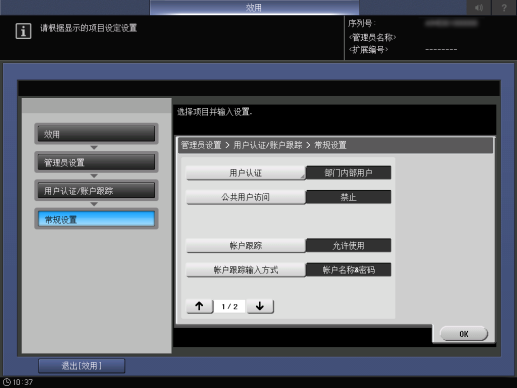Click the <扩展编号> label
The height and width of the screenshot is (388, 517).
pos(368,50)
